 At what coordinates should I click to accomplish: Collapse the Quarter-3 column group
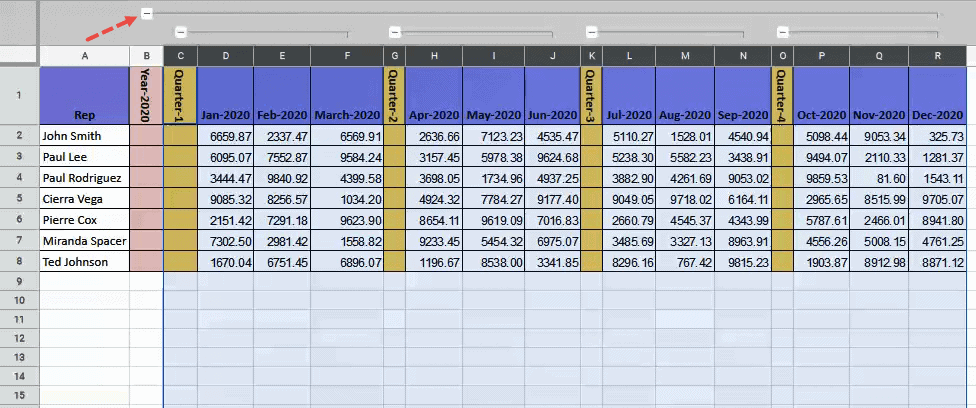tap(591, 32)
